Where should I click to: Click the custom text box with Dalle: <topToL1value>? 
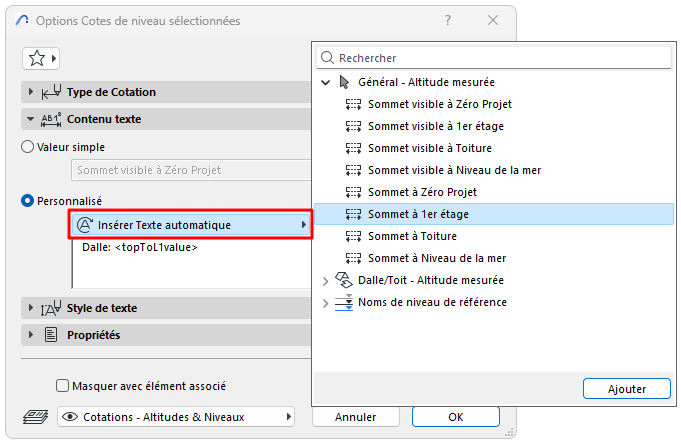tap(192, 263)
